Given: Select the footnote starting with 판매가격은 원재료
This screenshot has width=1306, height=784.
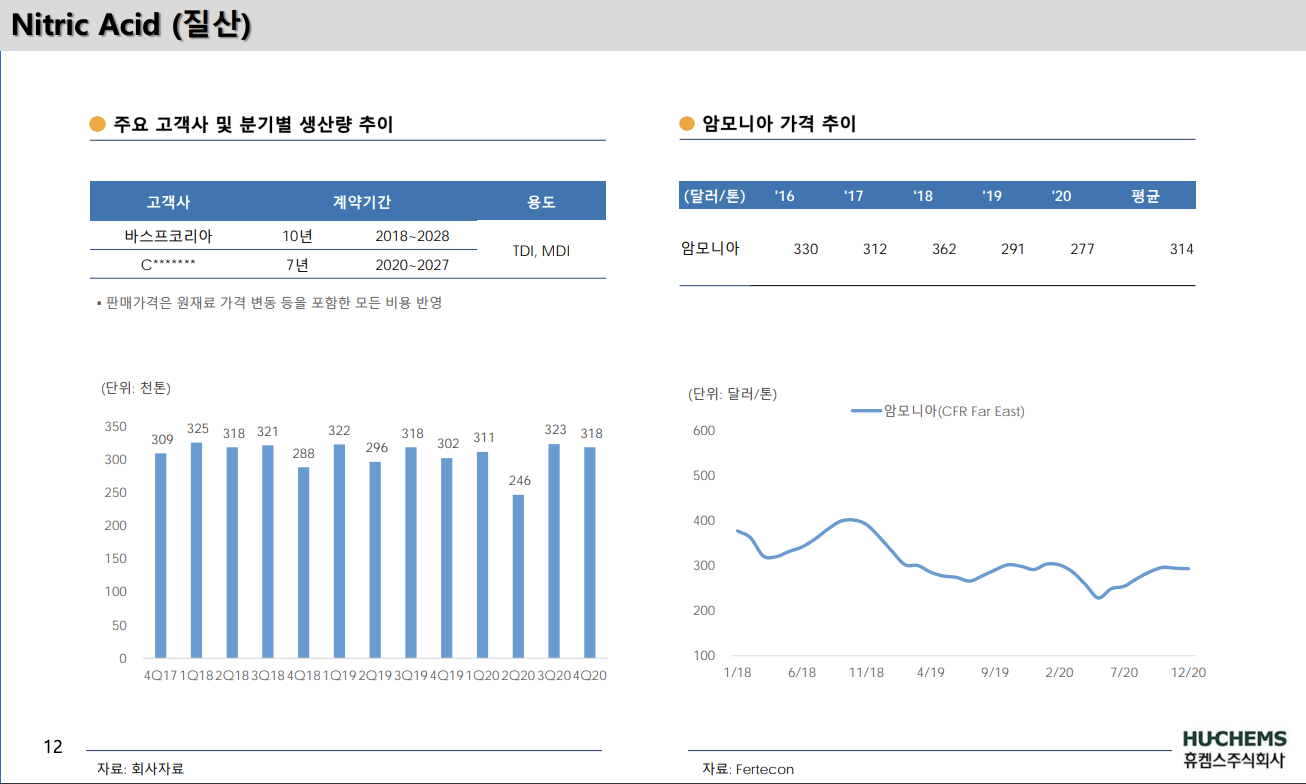Looking at the screenshot, I should 270,302.
